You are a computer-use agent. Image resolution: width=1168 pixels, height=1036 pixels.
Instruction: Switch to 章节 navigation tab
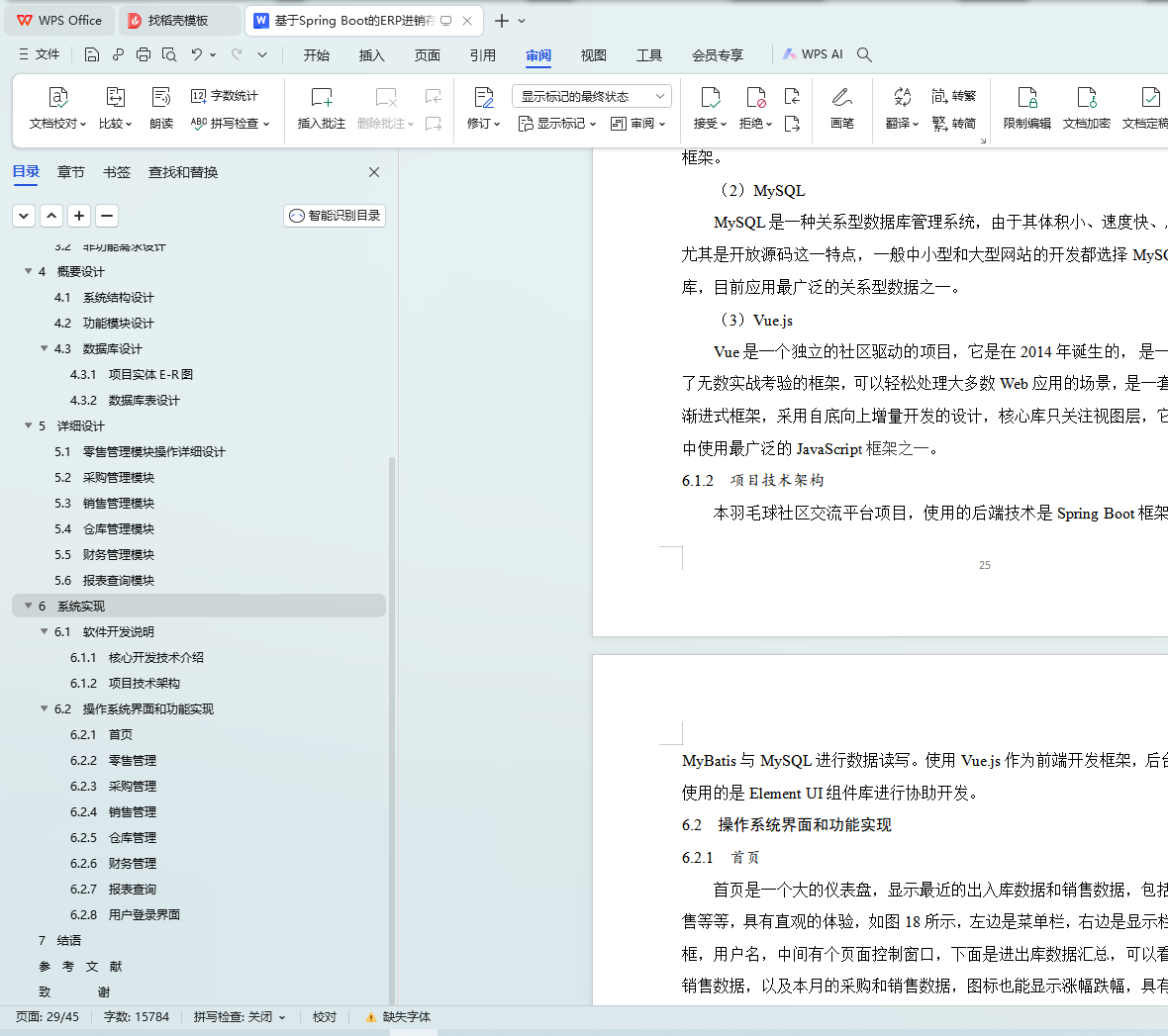pos(70,172)
